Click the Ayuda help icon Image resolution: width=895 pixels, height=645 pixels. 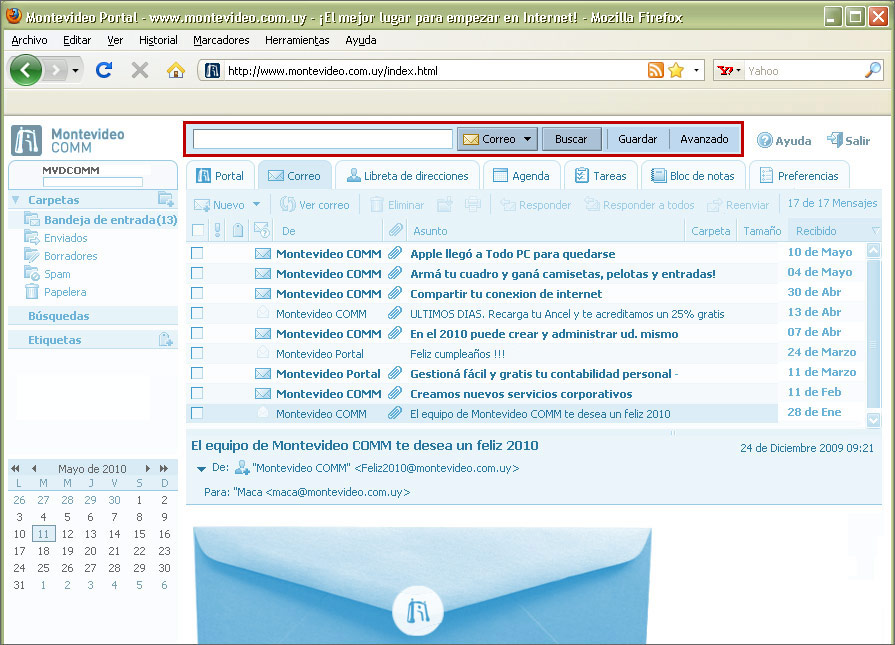point(765,141)
